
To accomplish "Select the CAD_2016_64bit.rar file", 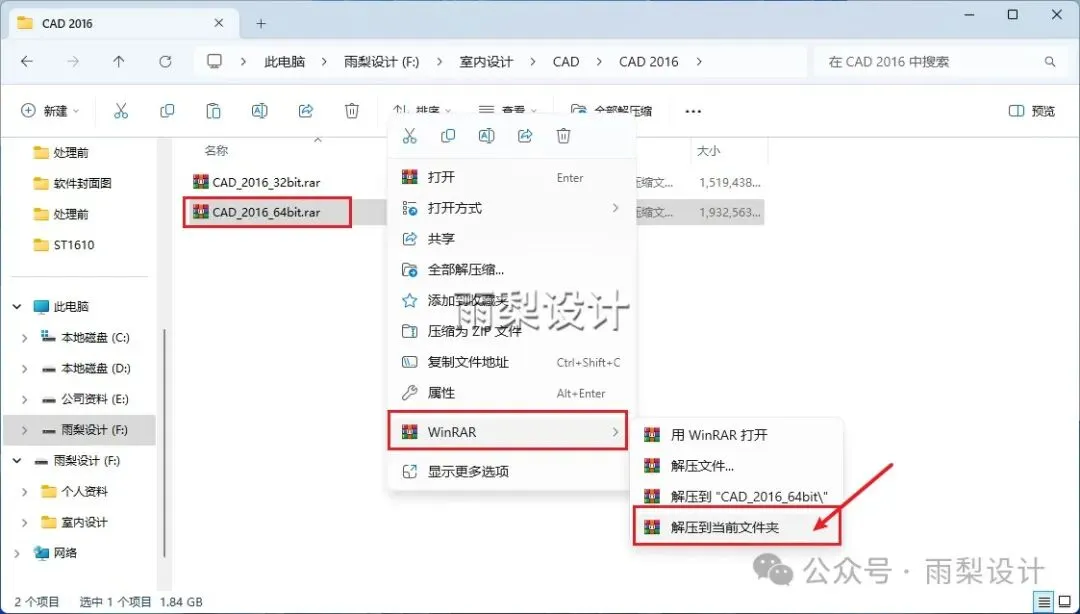I will pyautogui.click(x=266, y=212).
